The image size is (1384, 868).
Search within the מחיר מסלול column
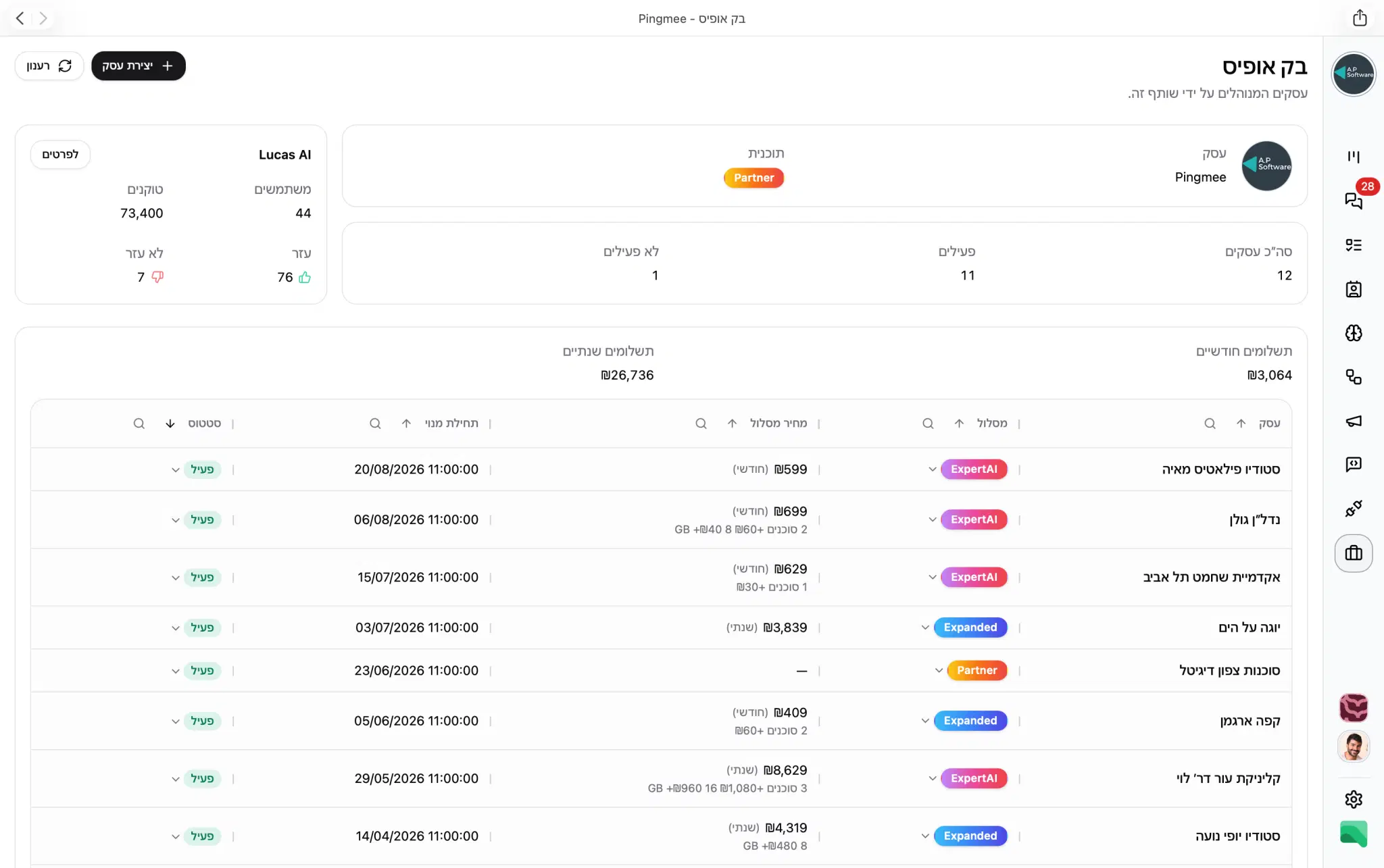point(701,424)
